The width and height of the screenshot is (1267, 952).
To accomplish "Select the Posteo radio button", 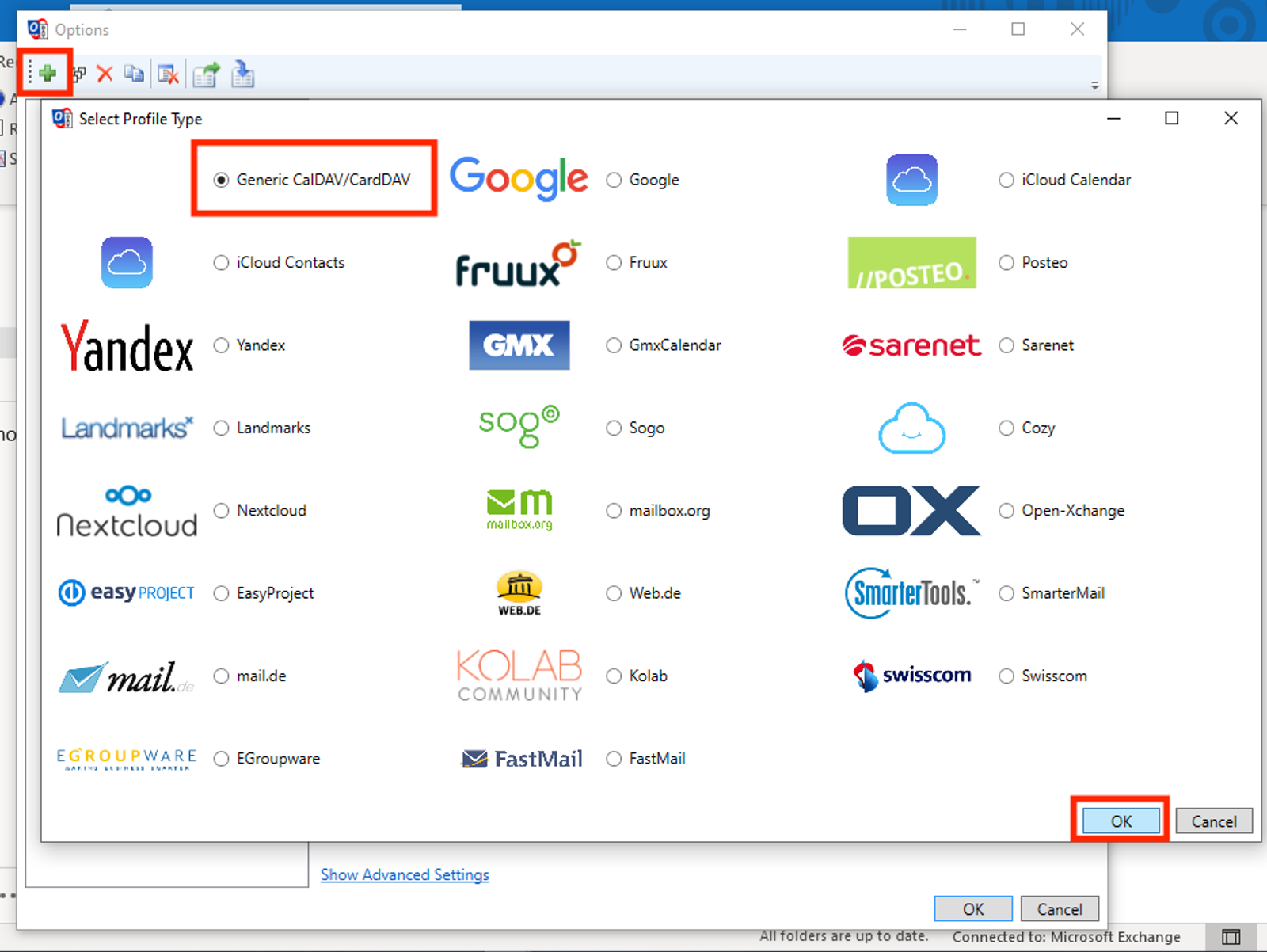I will click(x=1006, y=262).
